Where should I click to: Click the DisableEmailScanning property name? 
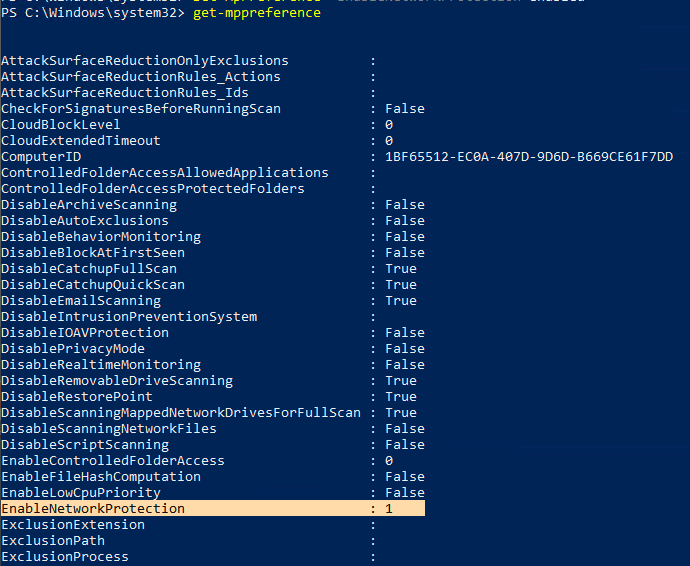point(81,301)
